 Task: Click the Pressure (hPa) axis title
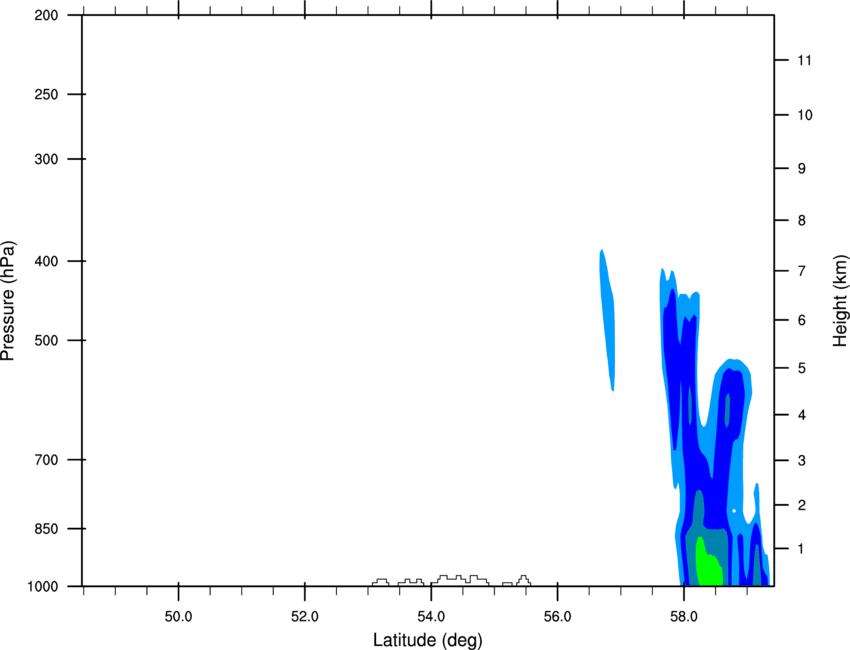(x=8, y=301)
